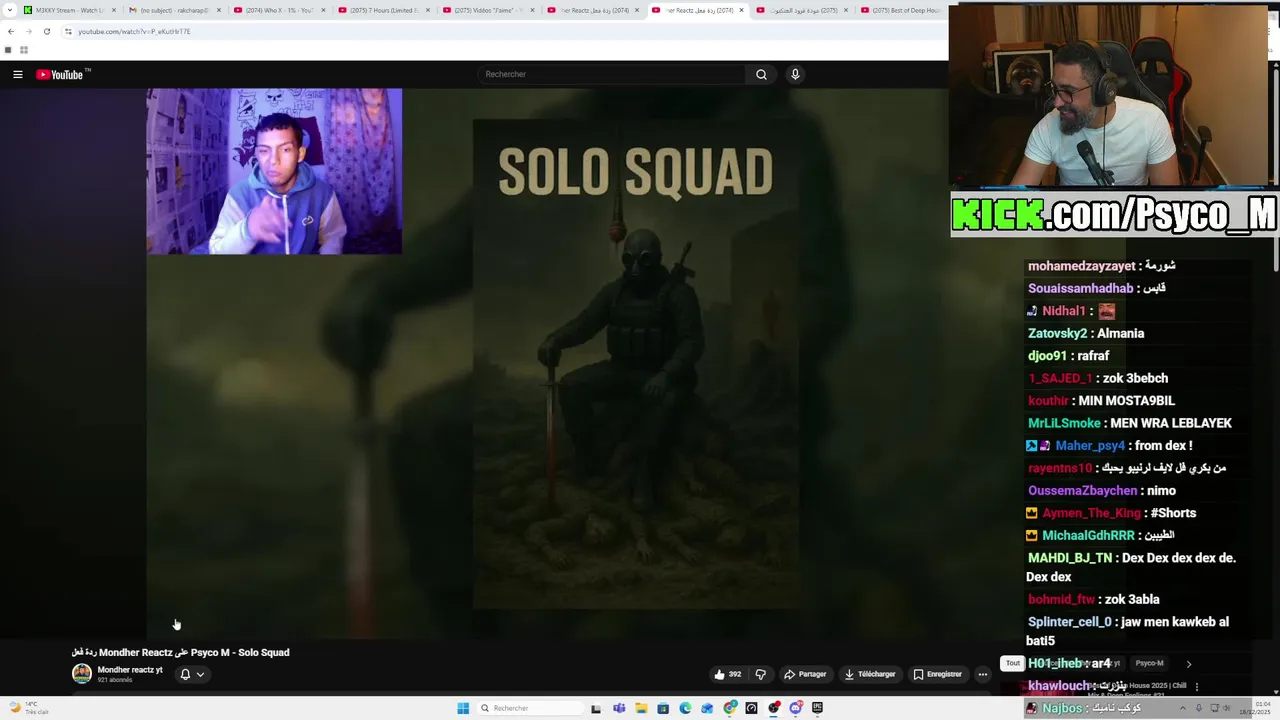Viewport: 1280px width, 720px height.
Task: Open the Mondher reactz yt channel name
Action: click(130, 670)
